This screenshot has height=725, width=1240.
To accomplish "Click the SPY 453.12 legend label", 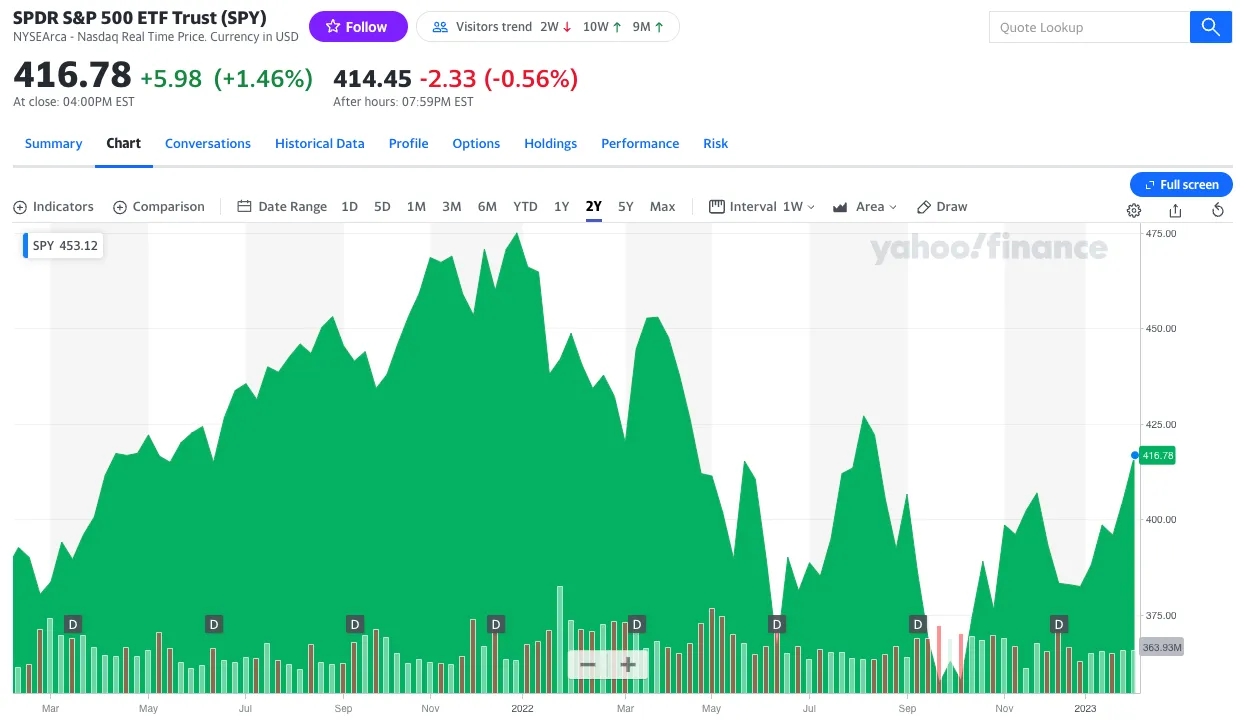I will [65, 245].
